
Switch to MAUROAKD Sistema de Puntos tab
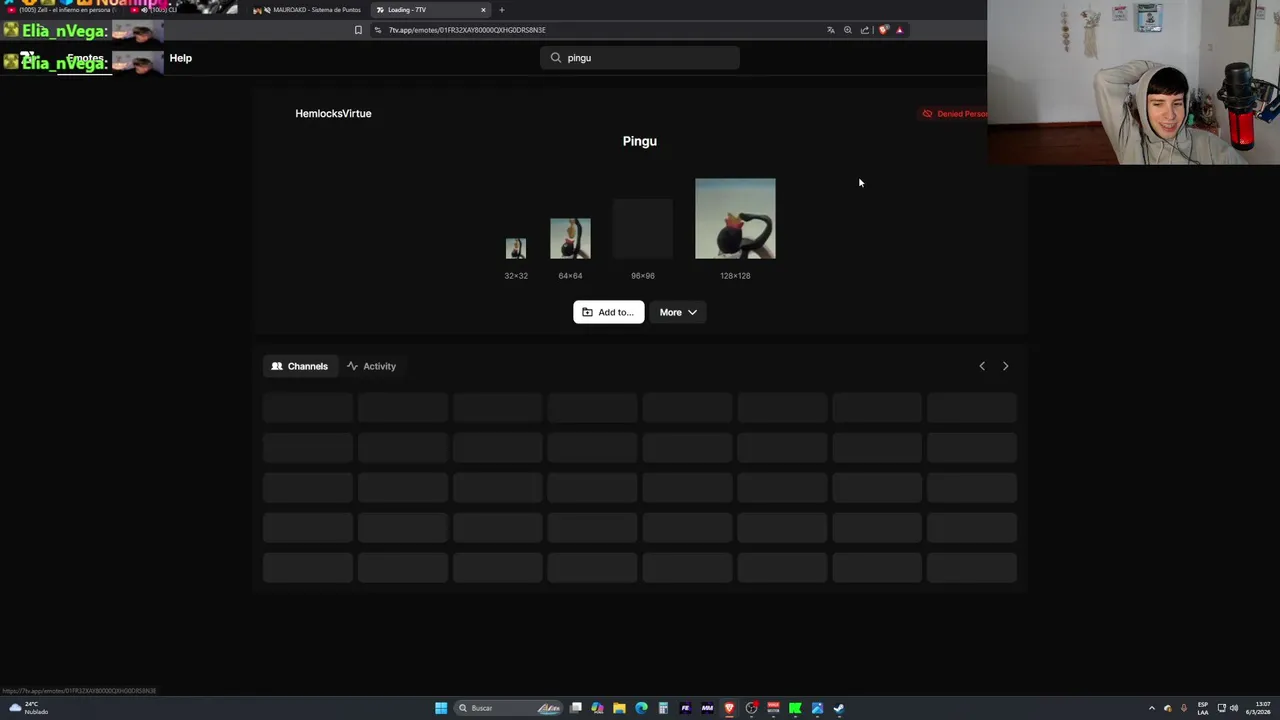(x=306, y=10)
